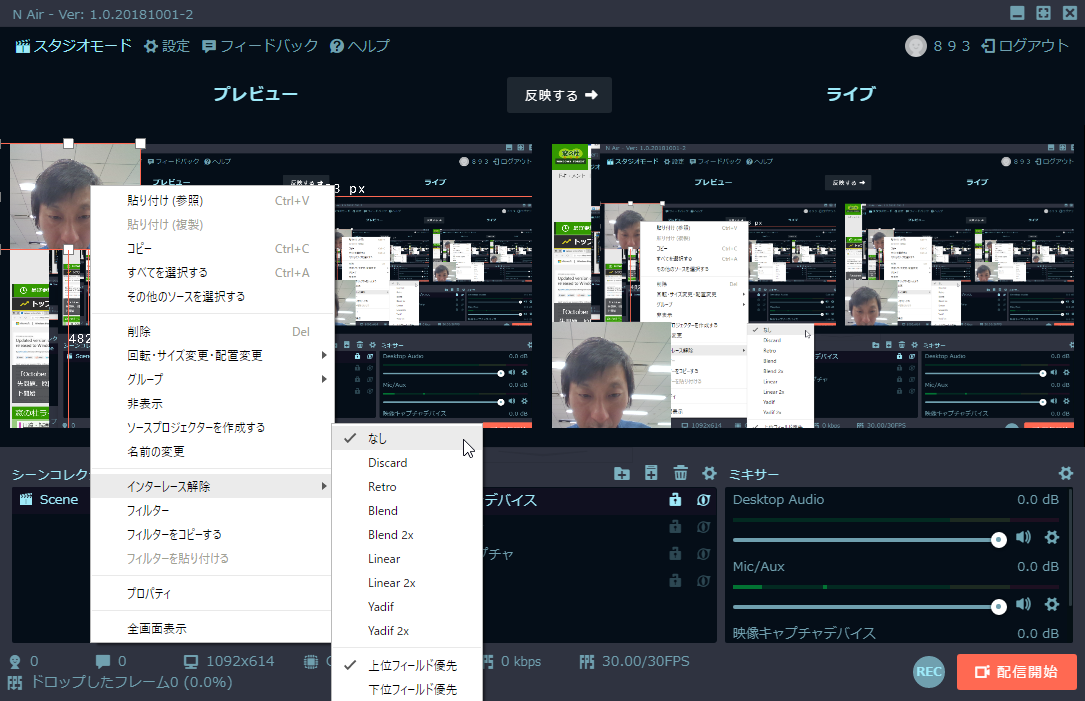Select Retro deinterlace option

click(407, 486)
